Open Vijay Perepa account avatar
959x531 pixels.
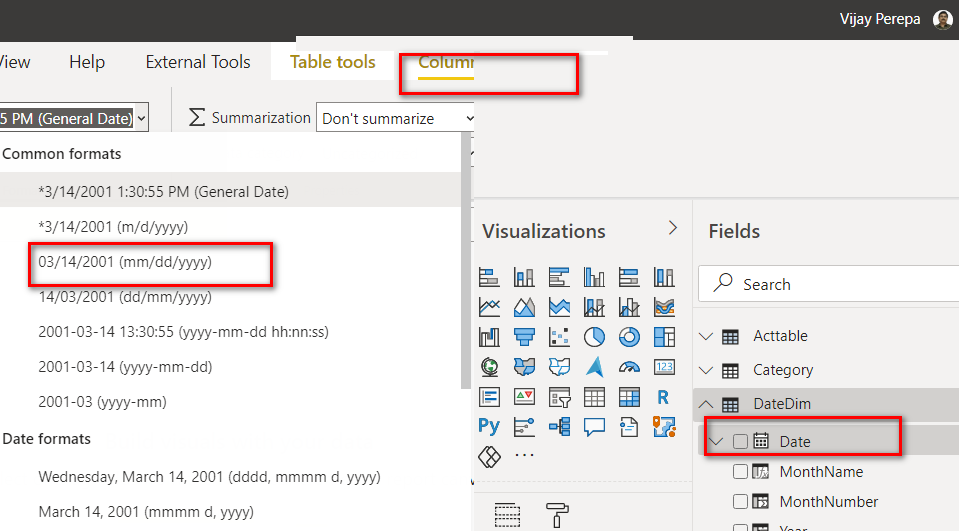tap(942, 19)
